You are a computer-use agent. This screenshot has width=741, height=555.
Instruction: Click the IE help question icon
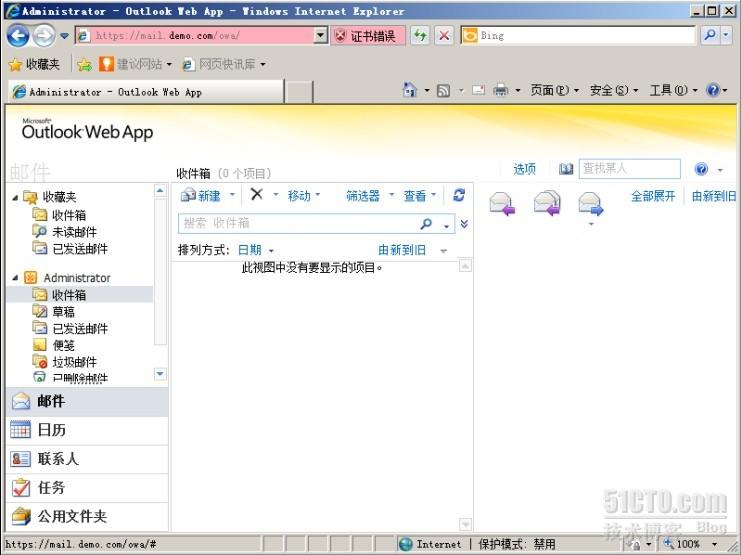click(713, 89)
